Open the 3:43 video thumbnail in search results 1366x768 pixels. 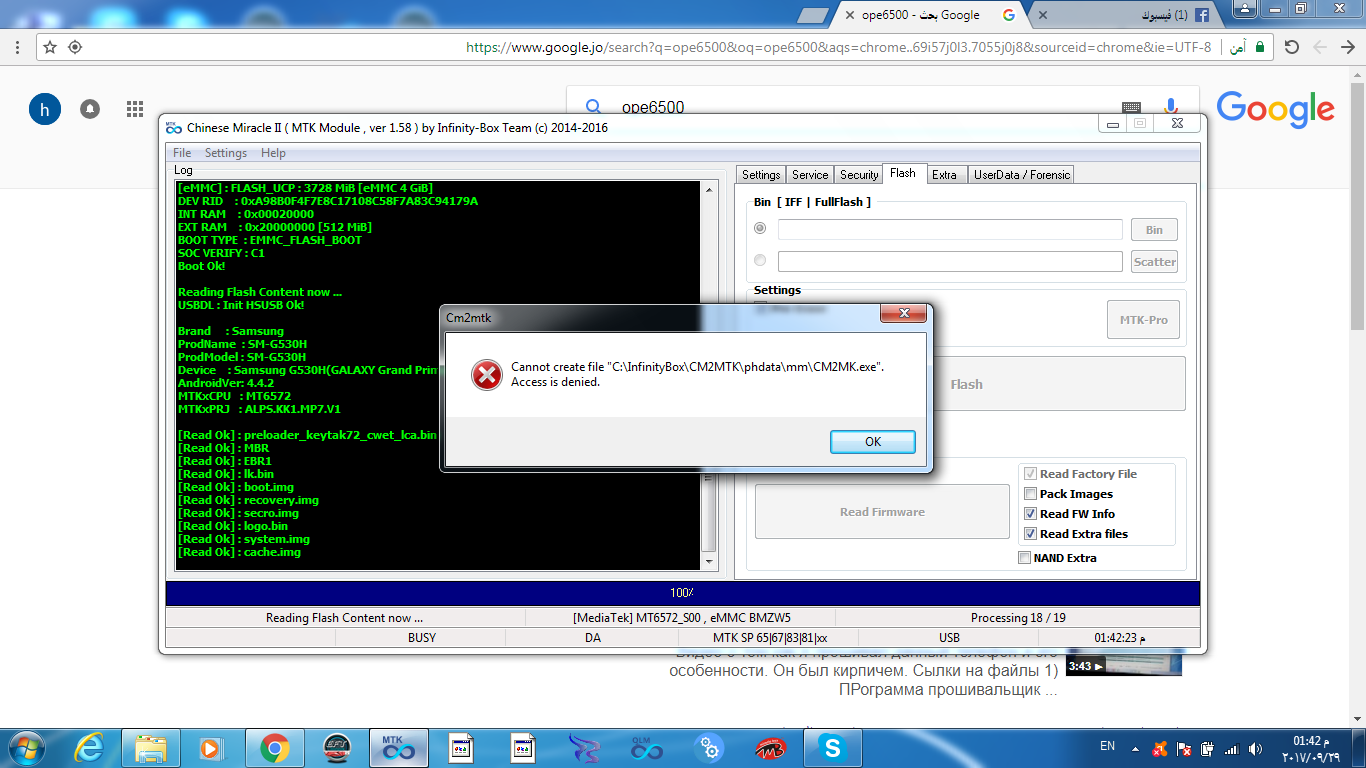pos(1124,664)
